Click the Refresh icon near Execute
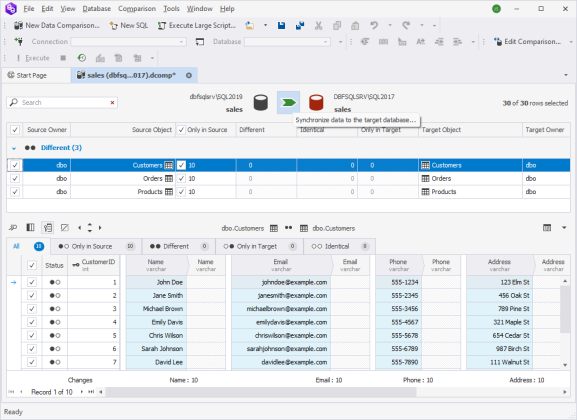This screenshot has height=420, width=577. tap(82, 58)
